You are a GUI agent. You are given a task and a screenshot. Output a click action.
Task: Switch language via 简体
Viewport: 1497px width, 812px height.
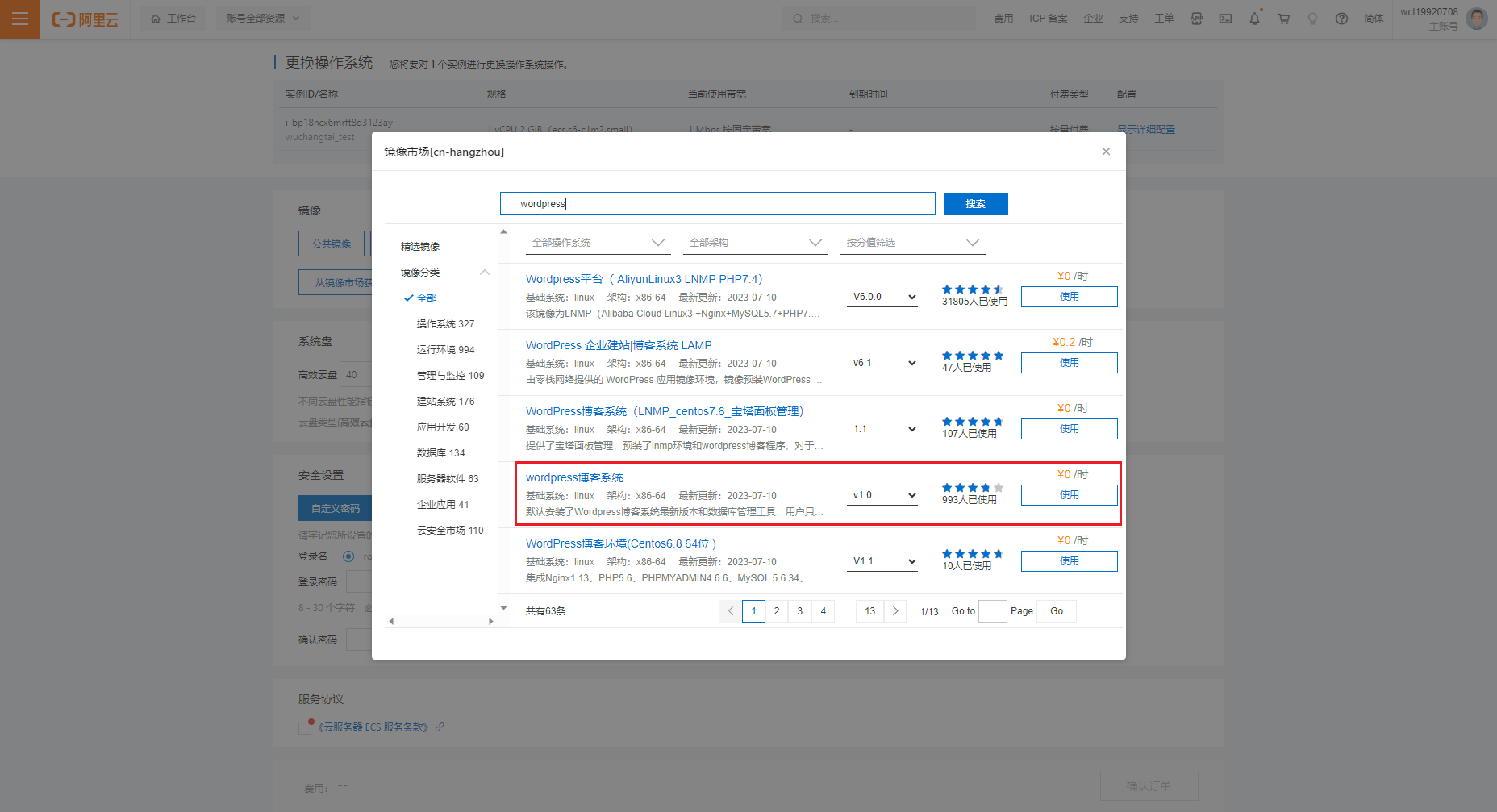[1374, 19]
